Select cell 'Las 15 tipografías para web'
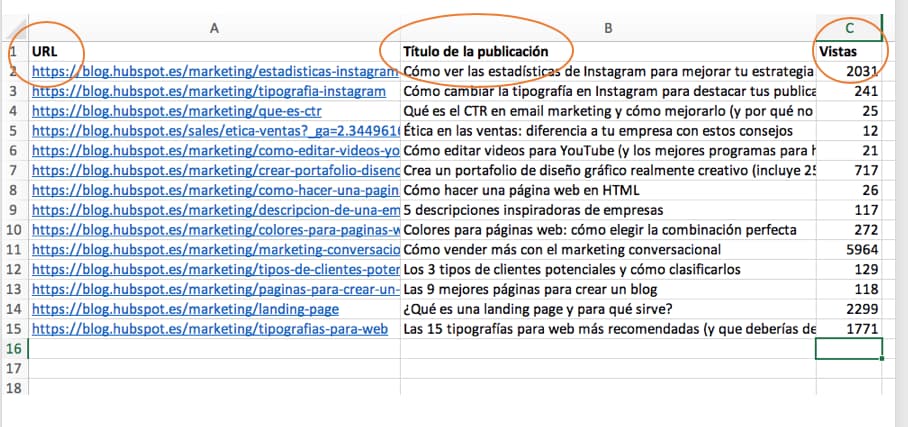The image size is (908, 427). 608,329
